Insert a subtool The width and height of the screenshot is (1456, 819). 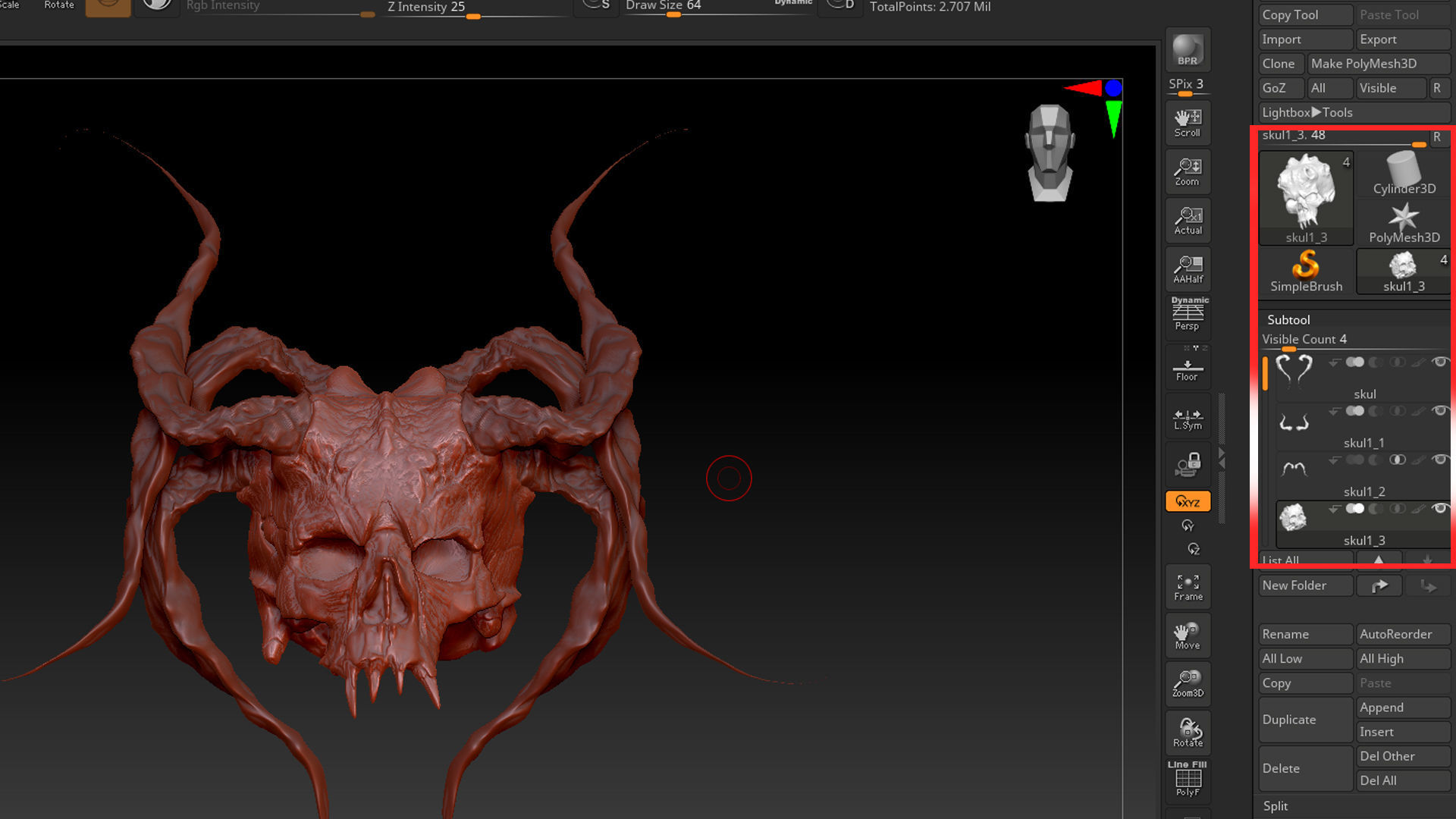pyautogui.click(x=1404, y=732)
